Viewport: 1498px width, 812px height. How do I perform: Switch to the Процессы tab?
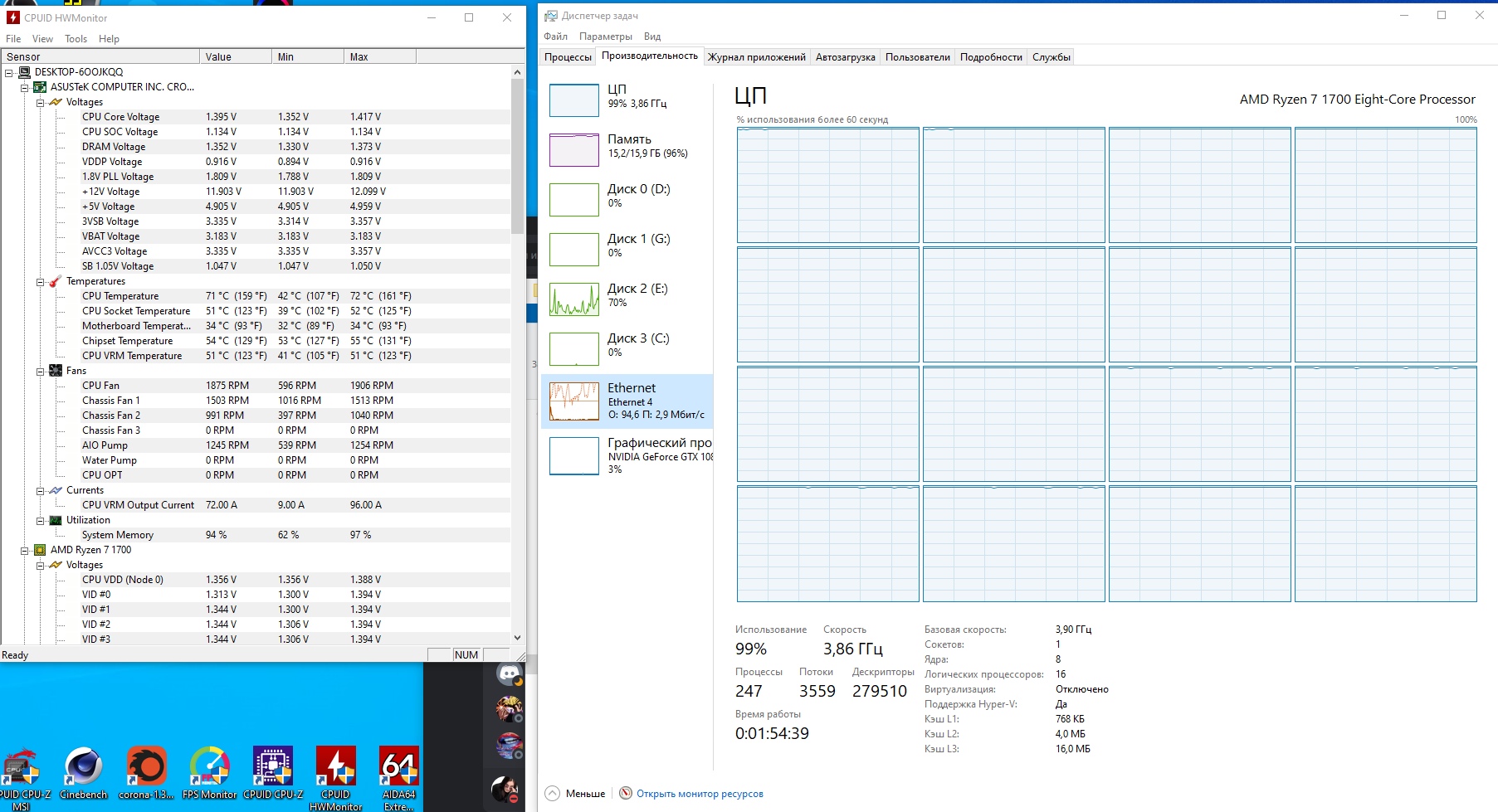[x=568, y=57]
